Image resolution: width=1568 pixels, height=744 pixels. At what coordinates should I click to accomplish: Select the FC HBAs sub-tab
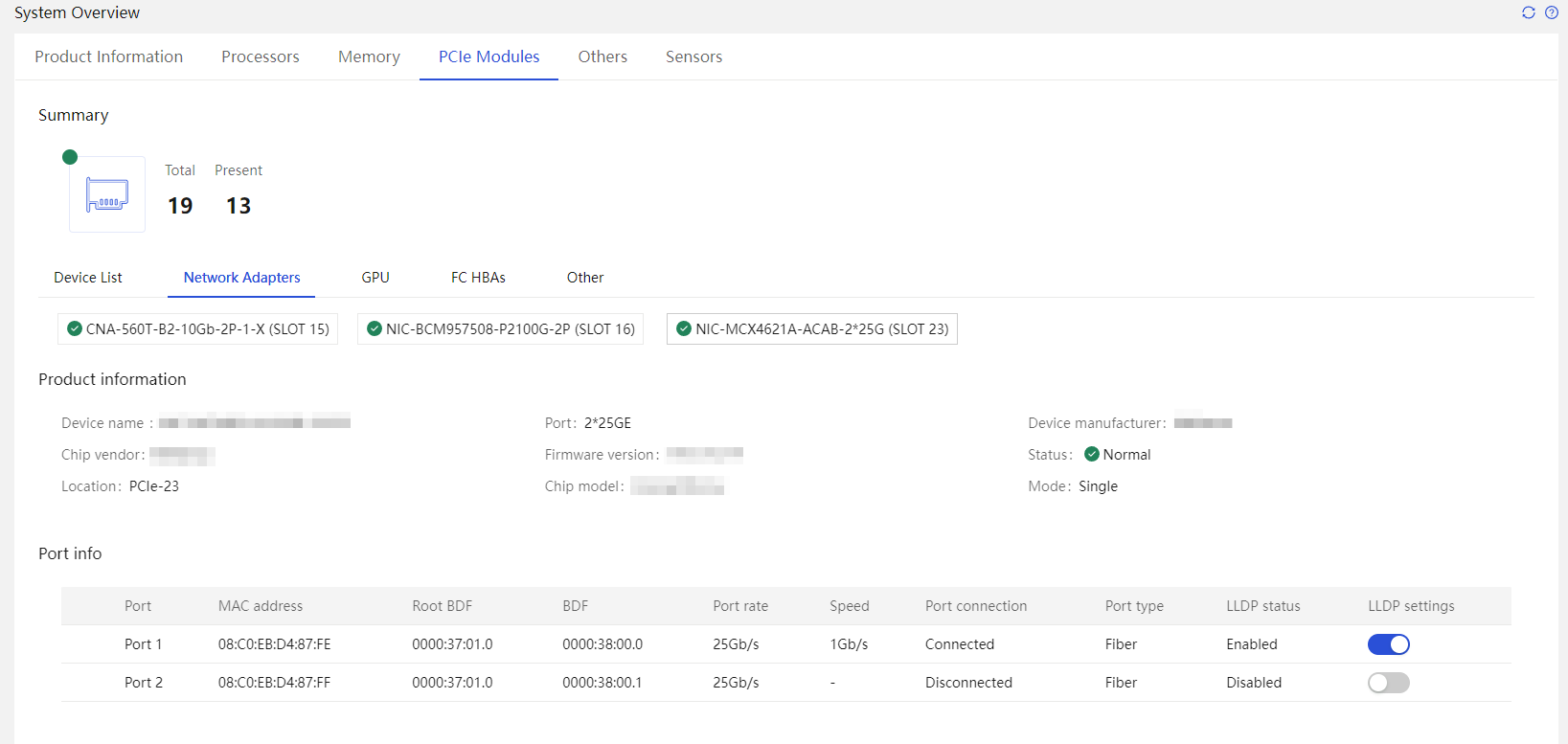(478, 278)
